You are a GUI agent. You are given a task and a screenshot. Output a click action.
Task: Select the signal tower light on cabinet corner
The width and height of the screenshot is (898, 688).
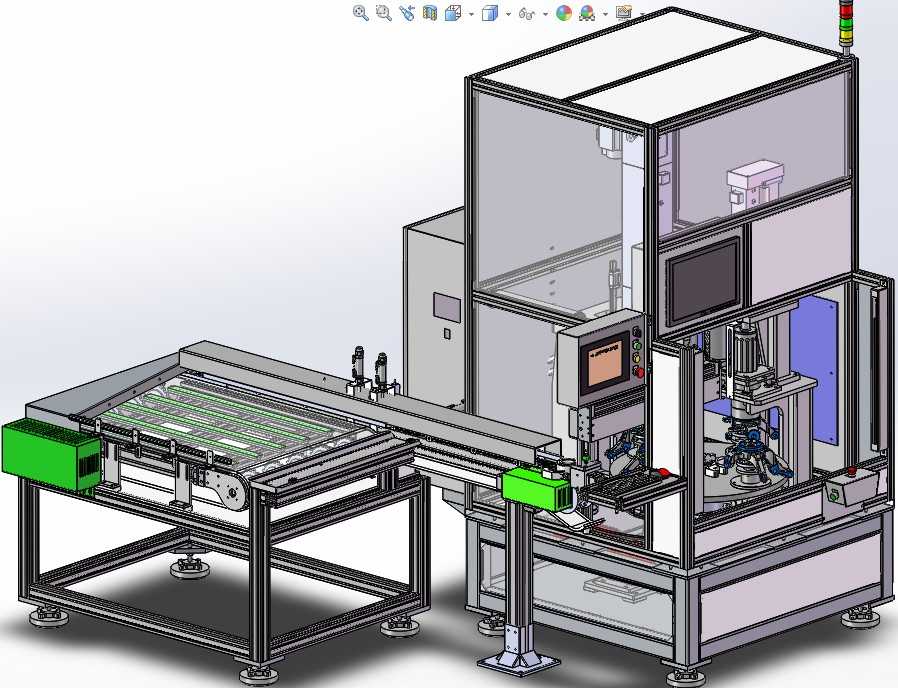click(846, 26)
